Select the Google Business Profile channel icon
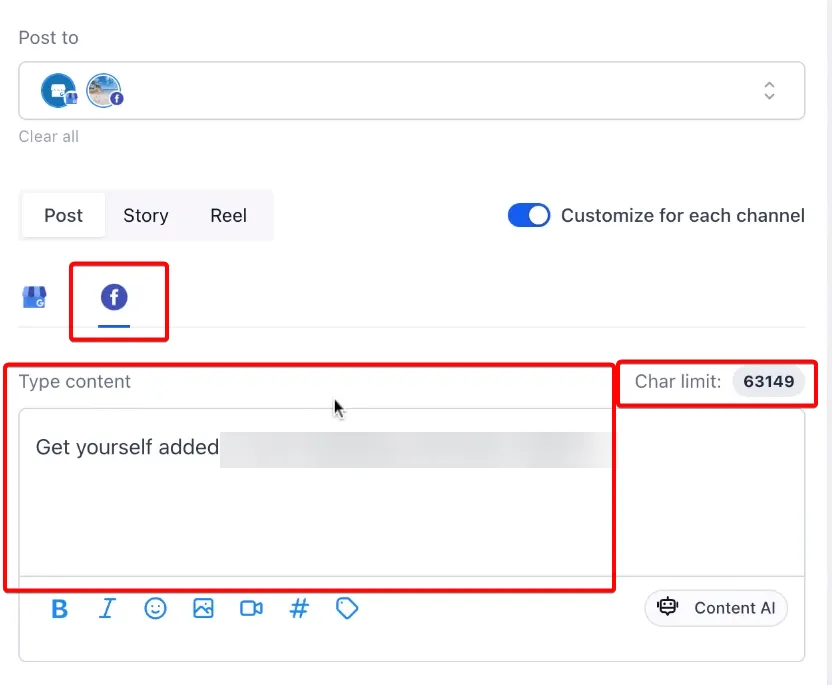This screenshot has width=832, height=685. pos(34,297)
